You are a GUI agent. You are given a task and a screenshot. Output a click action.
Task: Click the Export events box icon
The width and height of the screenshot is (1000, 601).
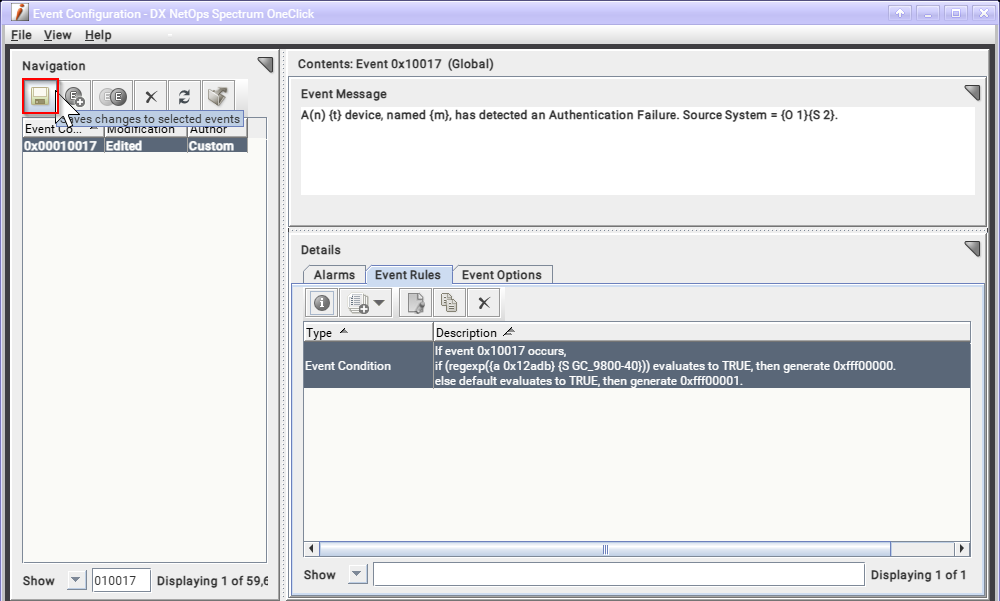[x=218, y=96]
